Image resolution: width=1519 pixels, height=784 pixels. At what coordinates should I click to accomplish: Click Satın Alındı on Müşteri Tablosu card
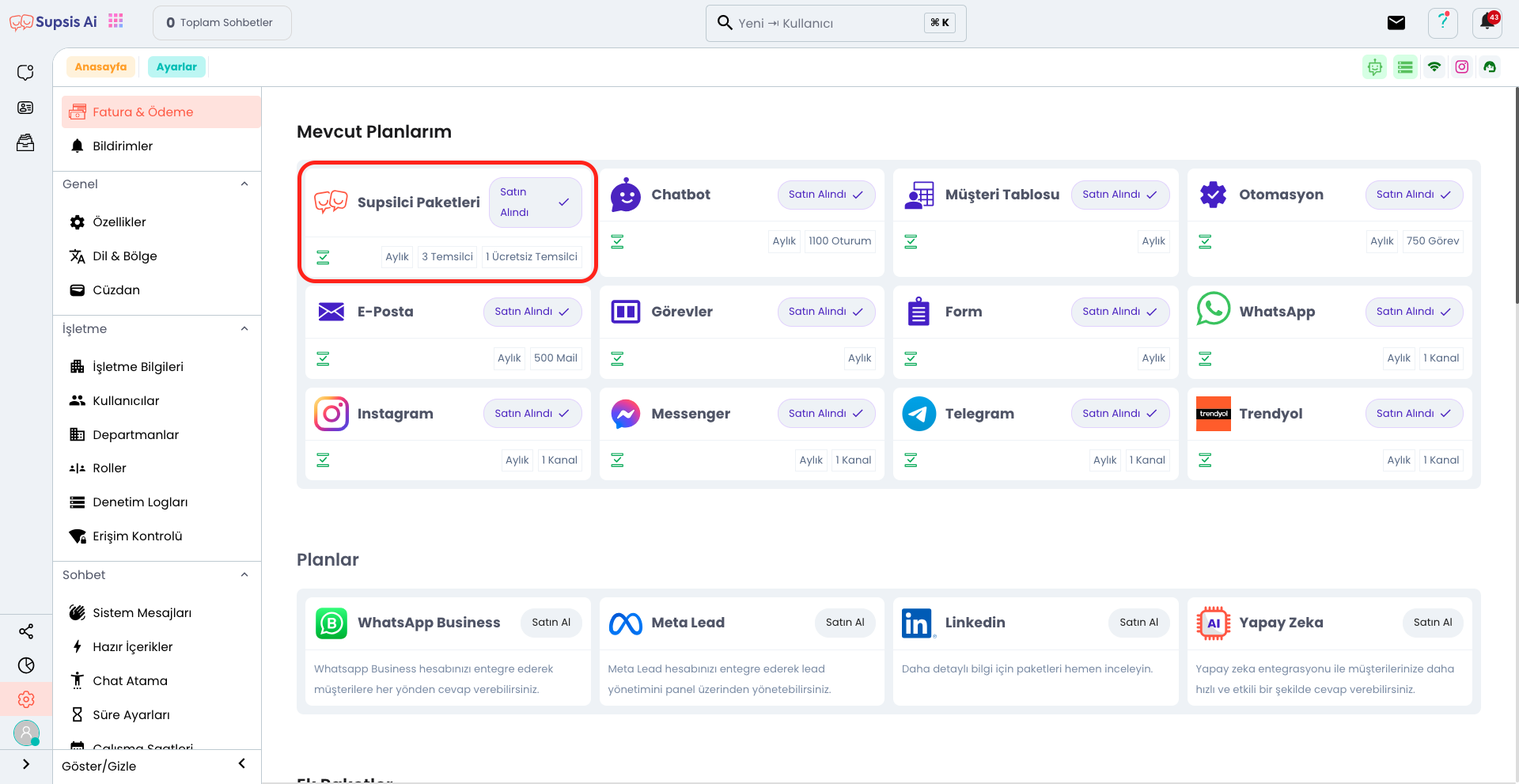click(1120, 195)
